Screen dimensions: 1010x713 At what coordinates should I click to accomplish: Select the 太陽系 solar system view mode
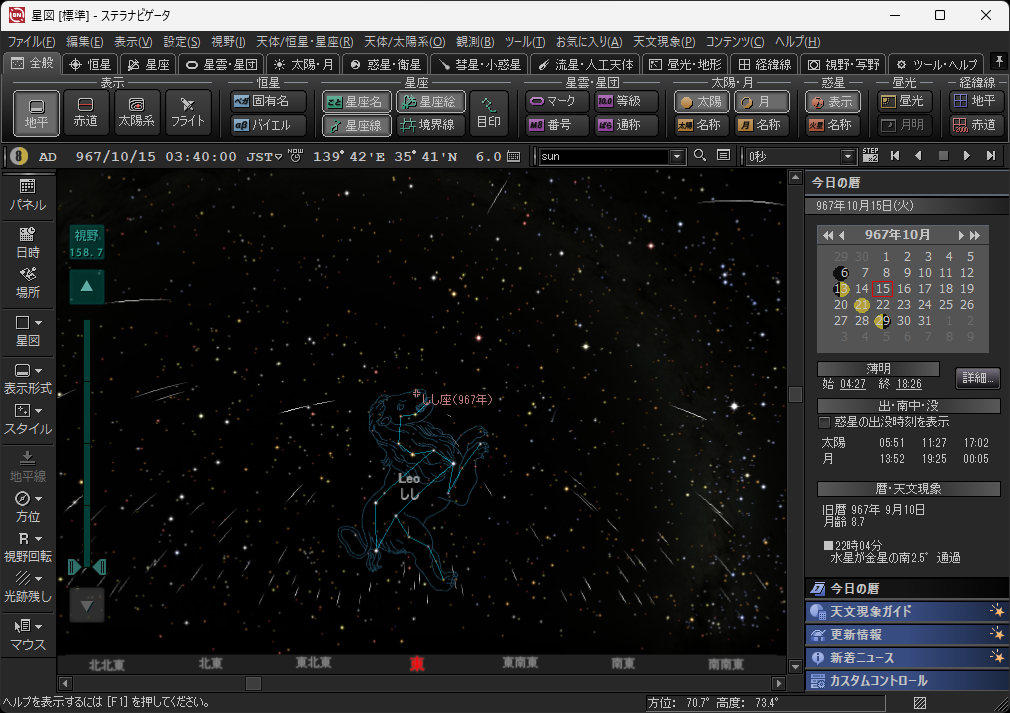pos(137,112)
